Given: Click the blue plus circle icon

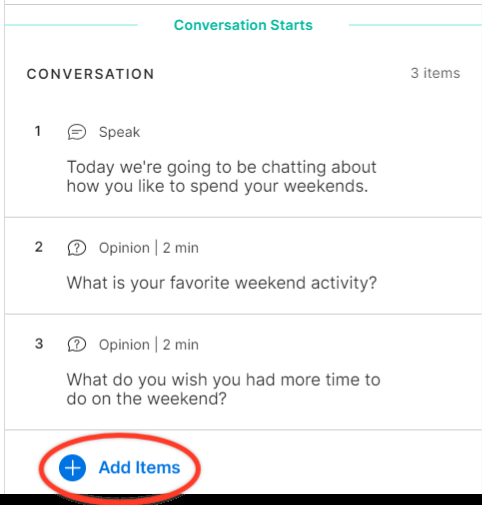Looking at the screenshot, I should pyautogui.click(x=72, y=468).
